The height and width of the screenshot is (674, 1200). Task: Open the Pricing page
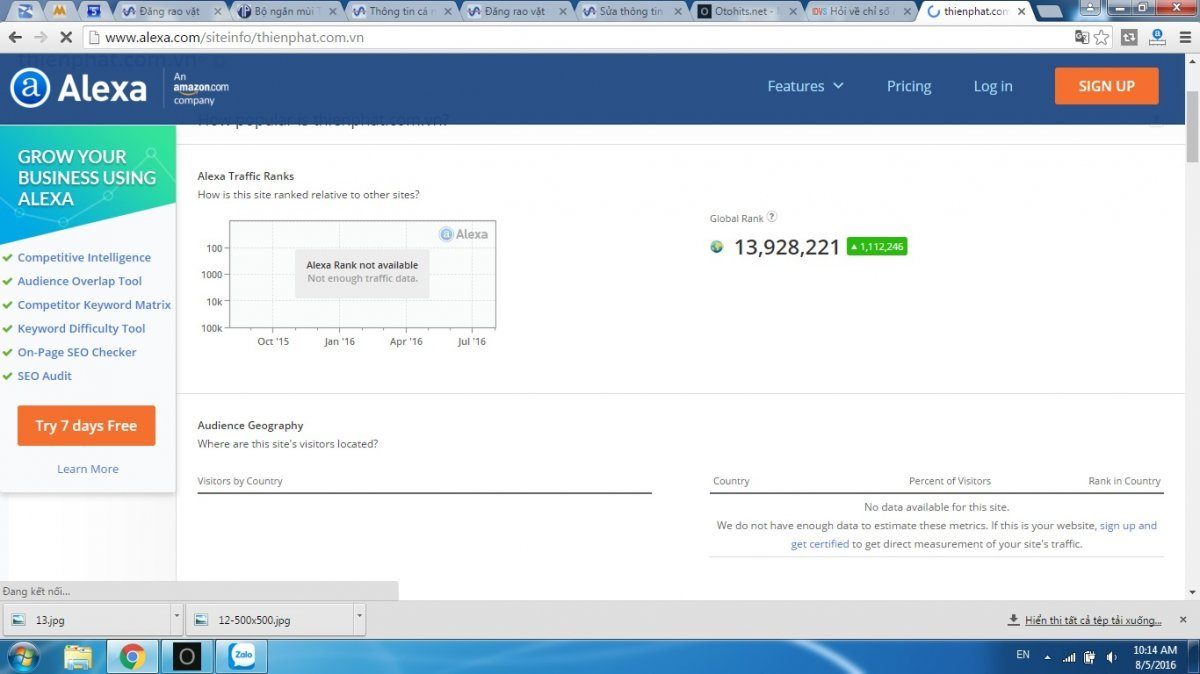[x=909, y=86]
